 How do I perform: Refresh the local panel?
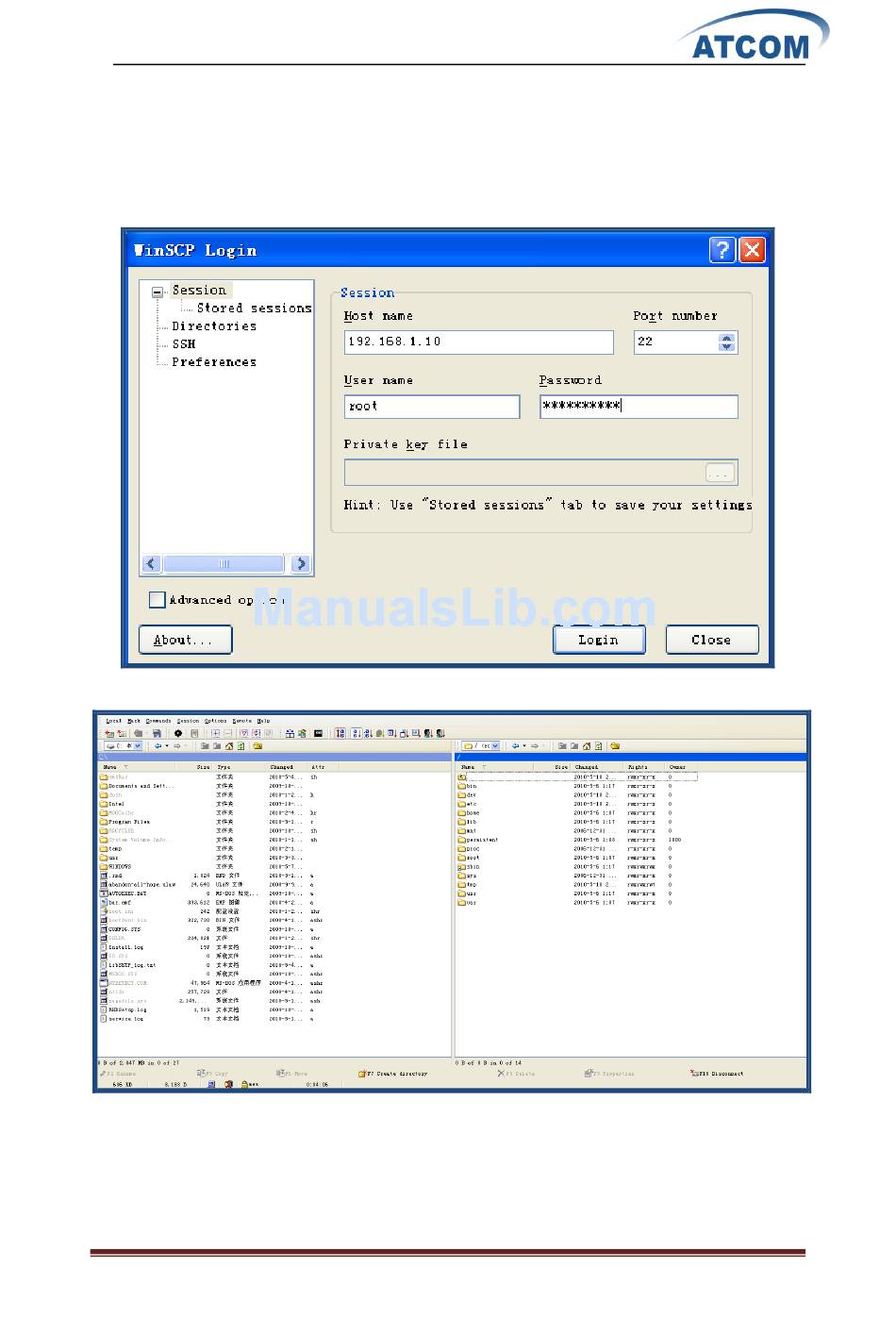pos(241,745)
